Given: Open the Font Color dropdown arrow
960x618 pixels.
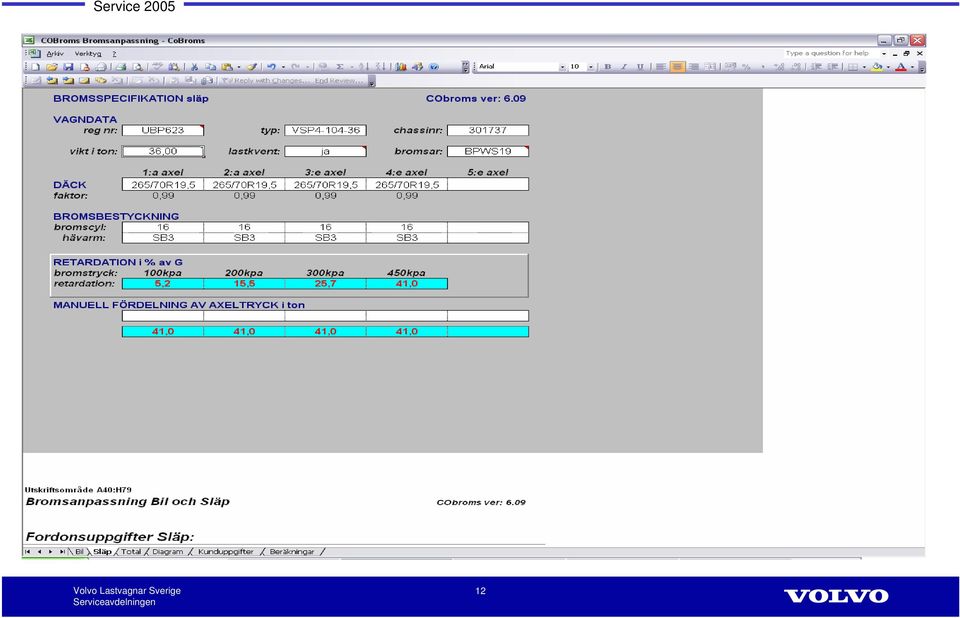Looking at the screenshot, I should point(912,67).
